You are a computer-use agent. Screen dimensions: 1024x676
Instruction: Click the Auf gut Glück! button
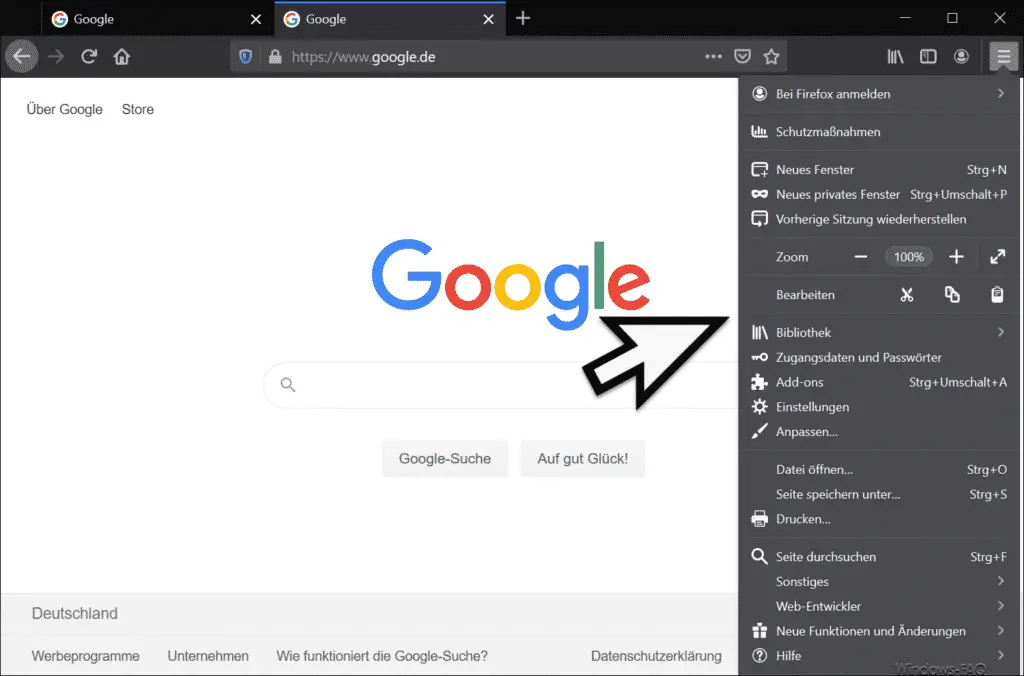(583, 459)
